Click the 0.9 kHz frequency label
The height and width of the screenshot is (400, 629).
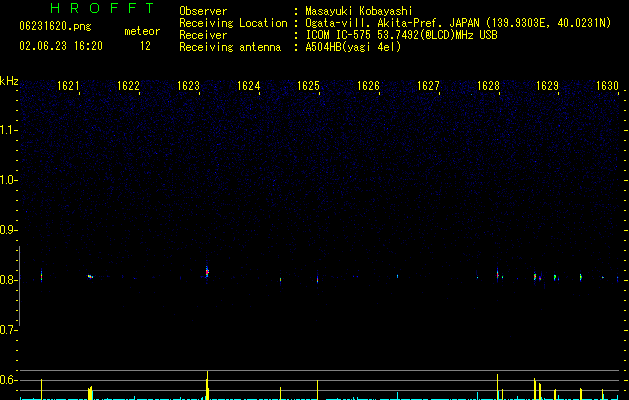[8, 230]
